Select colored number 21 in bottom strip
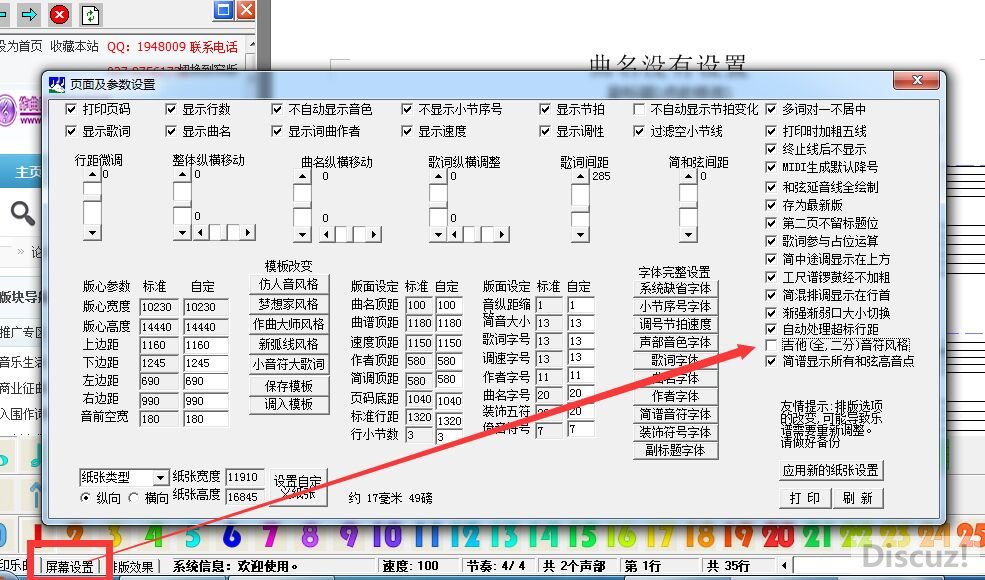This screenshot has height=580, width=985. click(x=817, y=536)
